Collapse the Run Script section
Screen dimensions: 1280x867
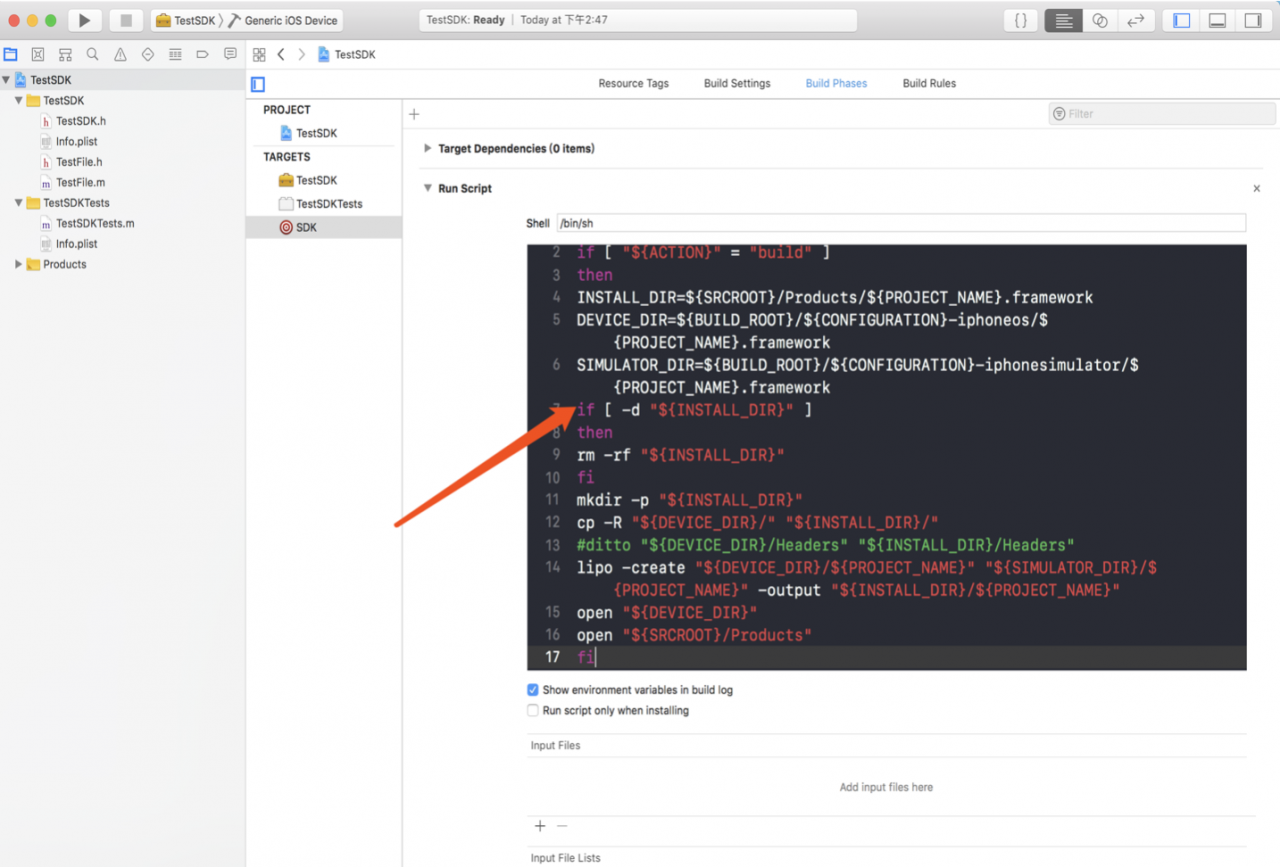click(428, 188)
